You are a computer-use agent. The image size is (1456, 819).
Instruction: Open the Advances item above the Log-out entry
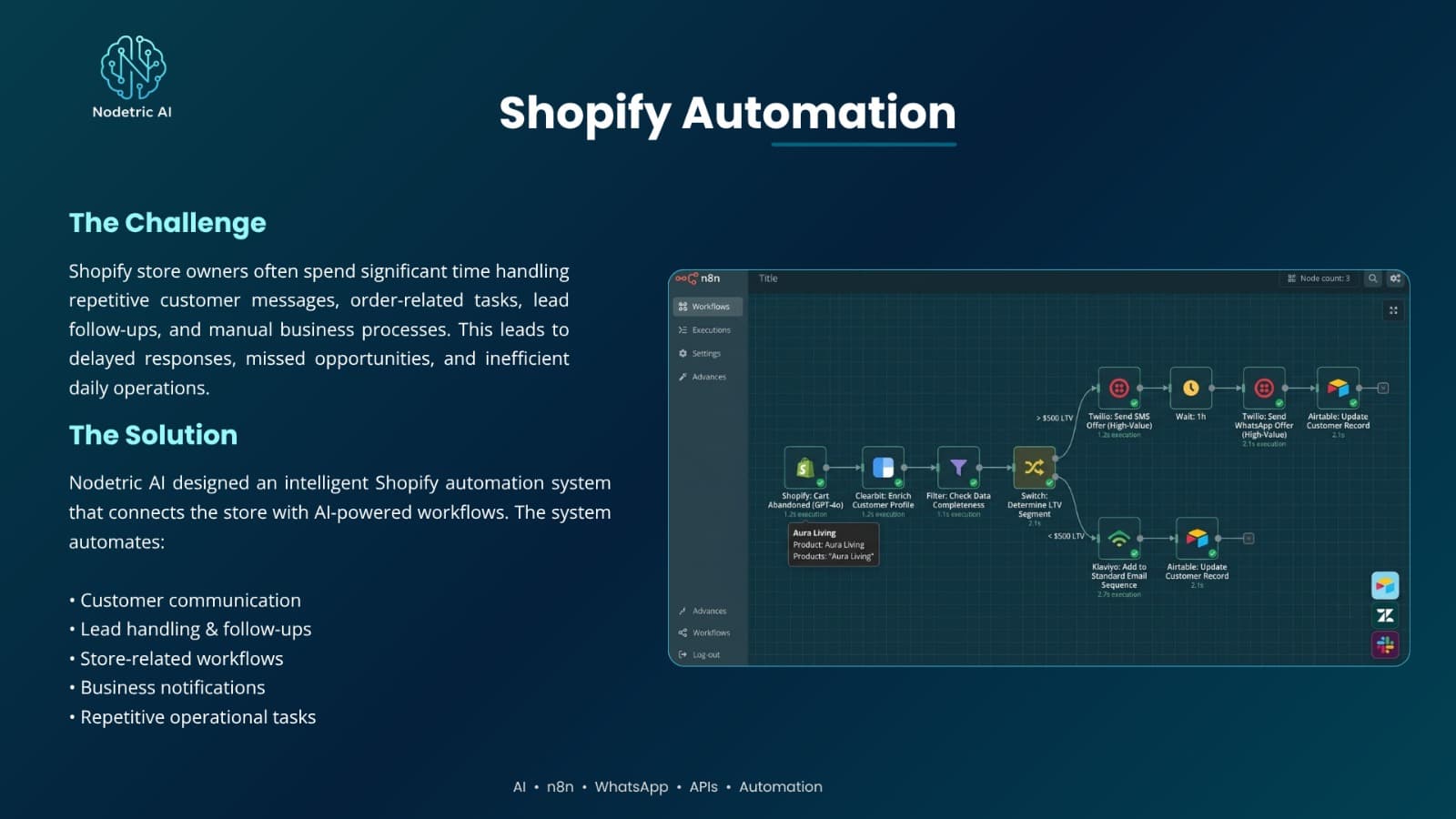click(x=703, y=611)
